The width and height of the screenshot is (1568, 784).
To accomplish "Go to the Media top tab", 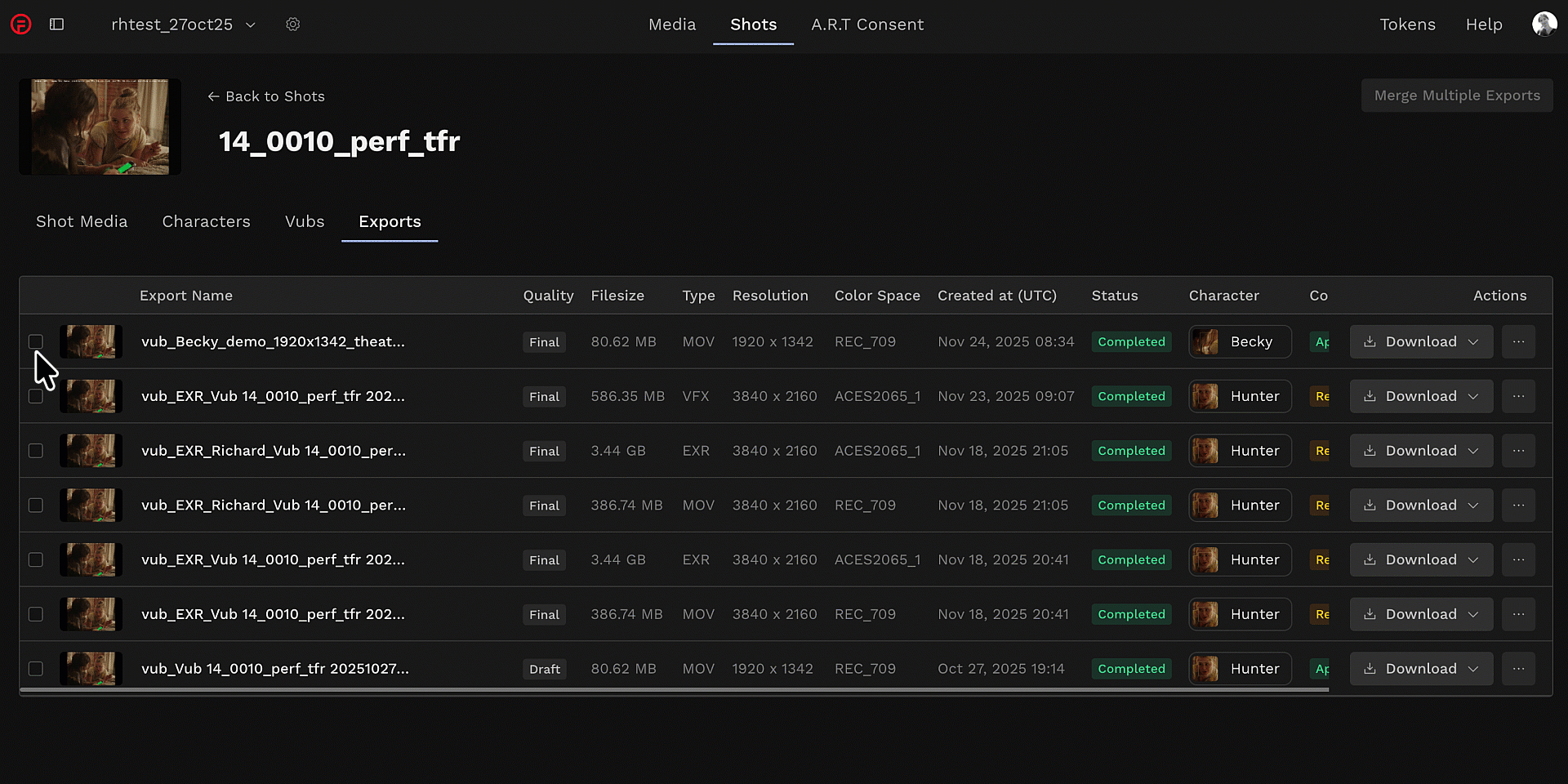I will 672,24.
